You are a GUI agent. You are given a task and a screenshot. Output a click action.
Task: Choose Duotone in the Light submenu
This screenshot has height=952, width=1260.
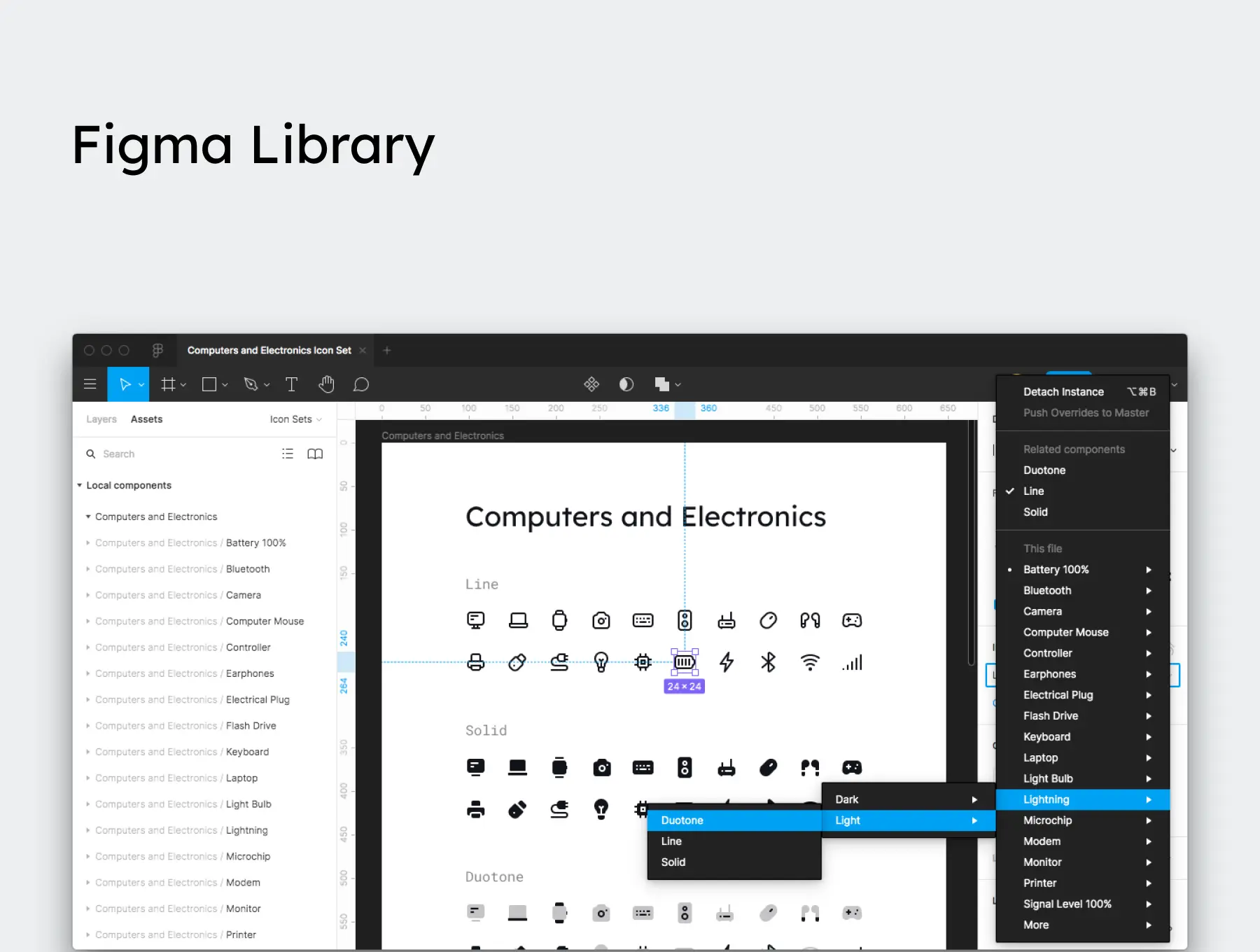734,820
